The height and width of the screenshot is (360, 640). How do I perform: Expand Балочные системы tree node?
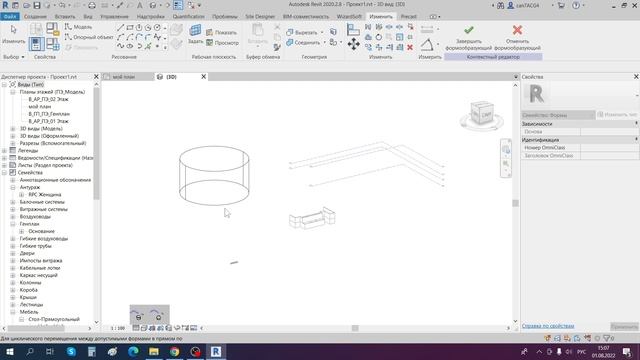click(13, 202)
